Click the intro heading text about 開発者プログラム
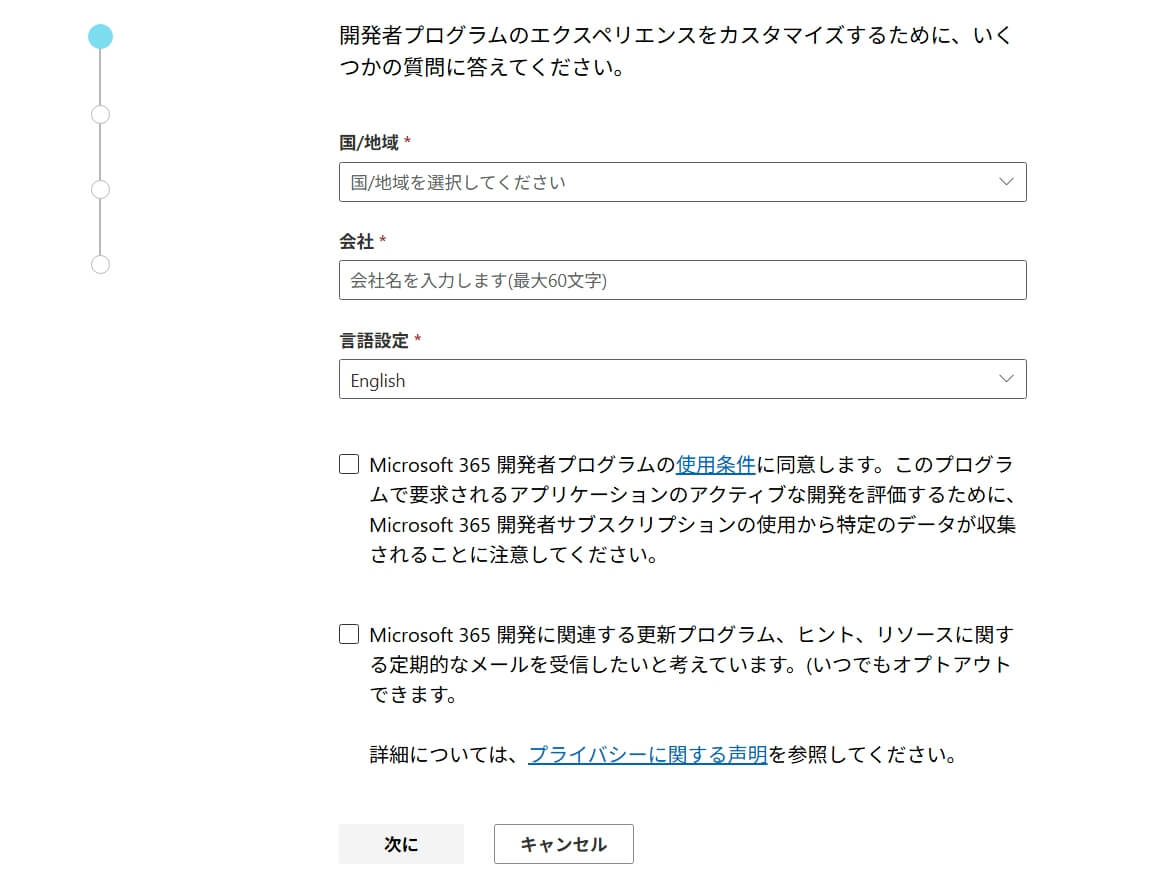Viewport: 1173px width, 871px height. [675, 53]
